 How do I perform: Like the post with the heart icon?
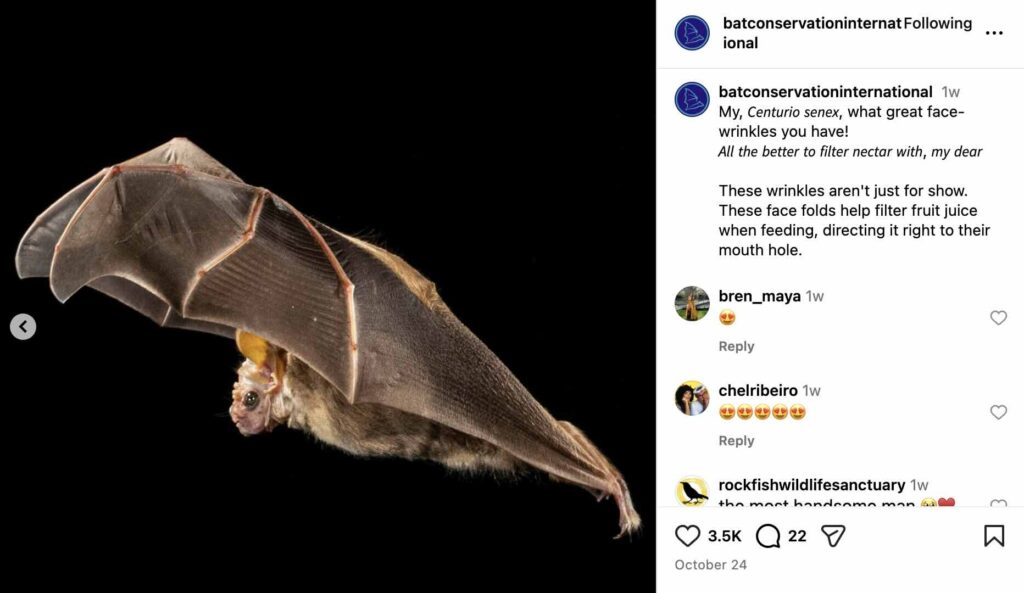pyautogui.click(x=688, y=536)
